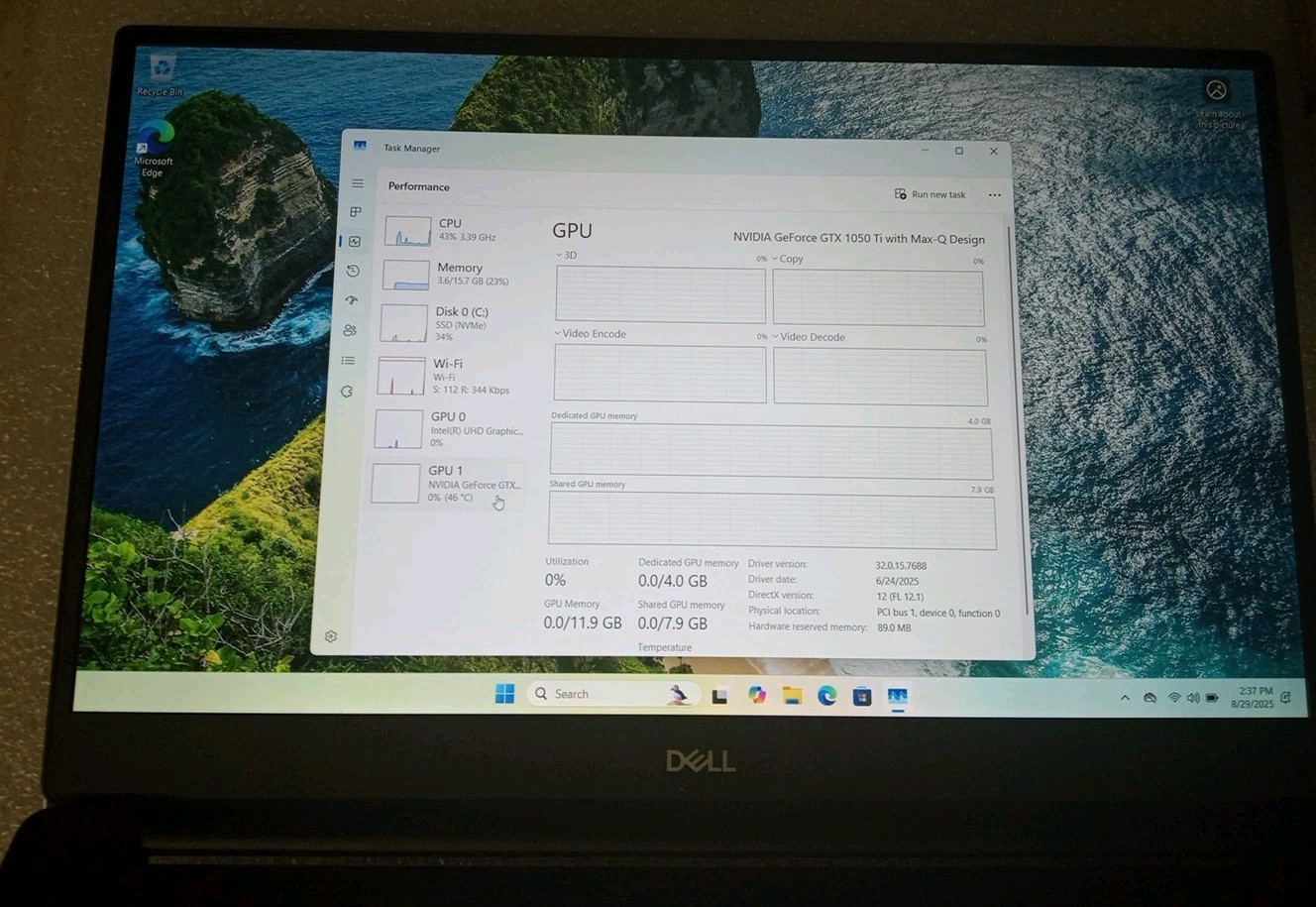Open the Details page list icon
1316x907 pixels.
348,361
